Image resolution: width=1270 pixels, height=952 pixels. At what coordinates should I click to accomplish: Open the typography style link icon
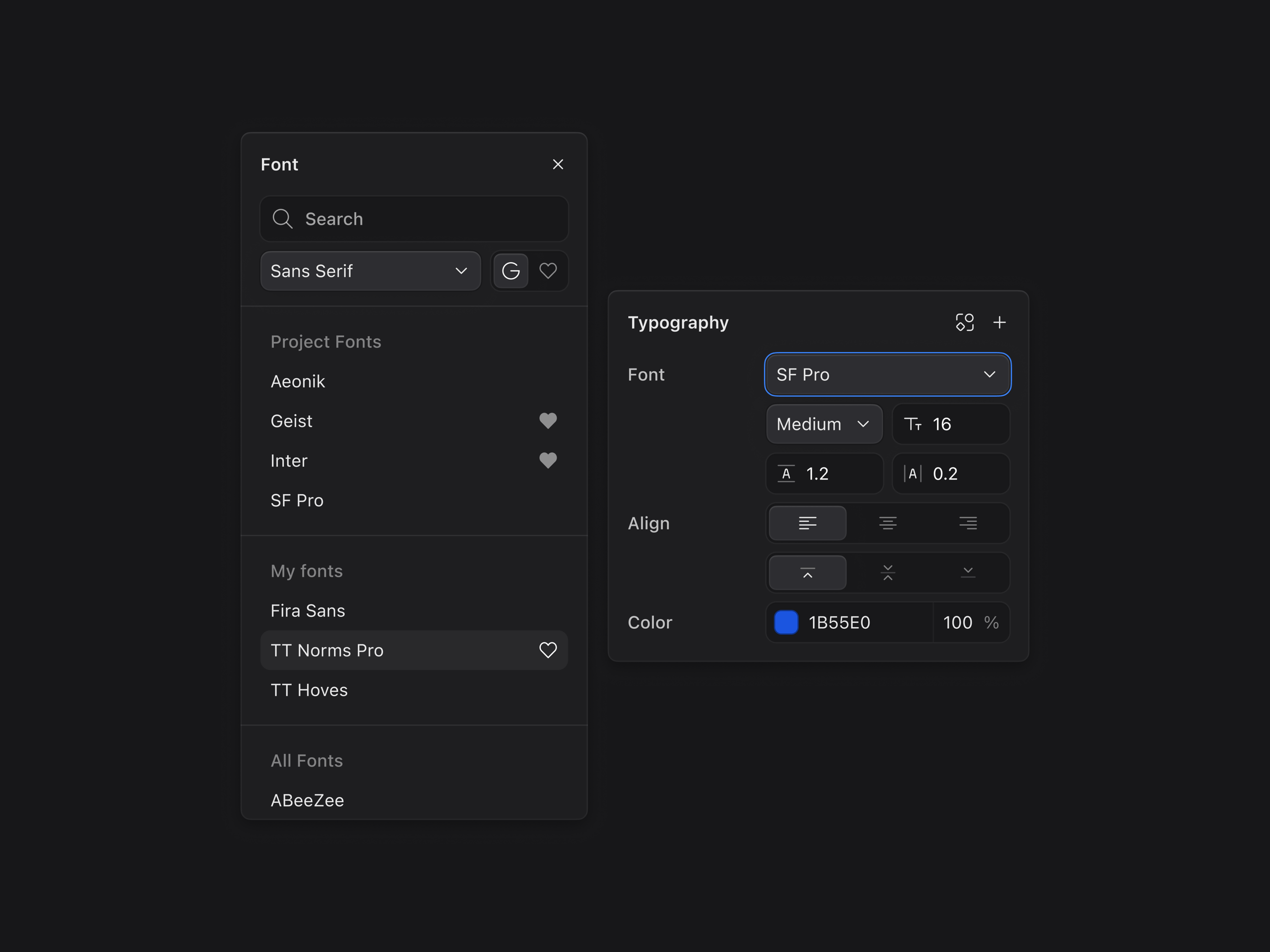pyautogui.click(x=964, y=322)
